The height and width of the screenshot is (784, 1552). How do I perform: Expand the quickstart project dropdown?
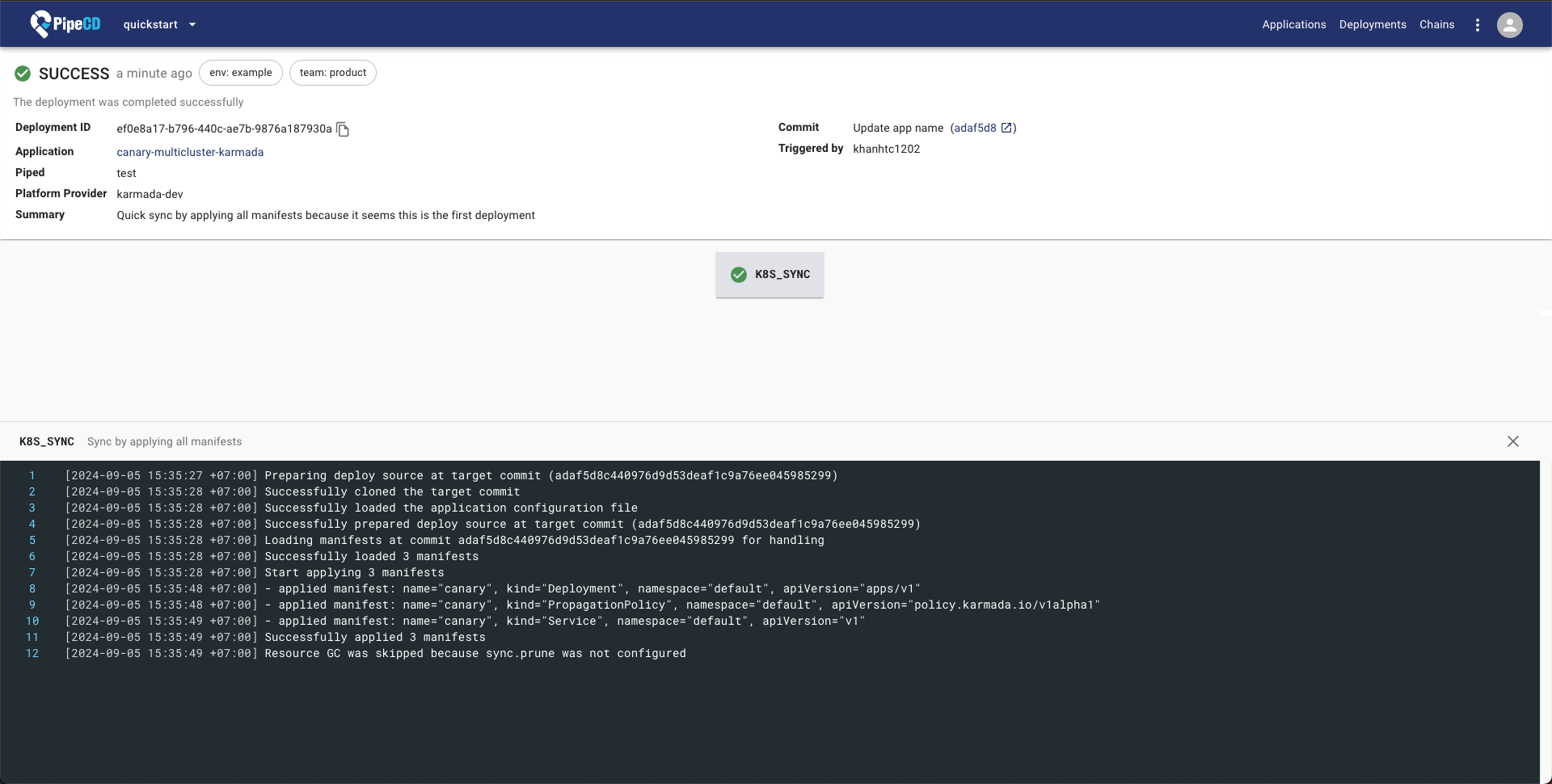[x=192, y=25]
